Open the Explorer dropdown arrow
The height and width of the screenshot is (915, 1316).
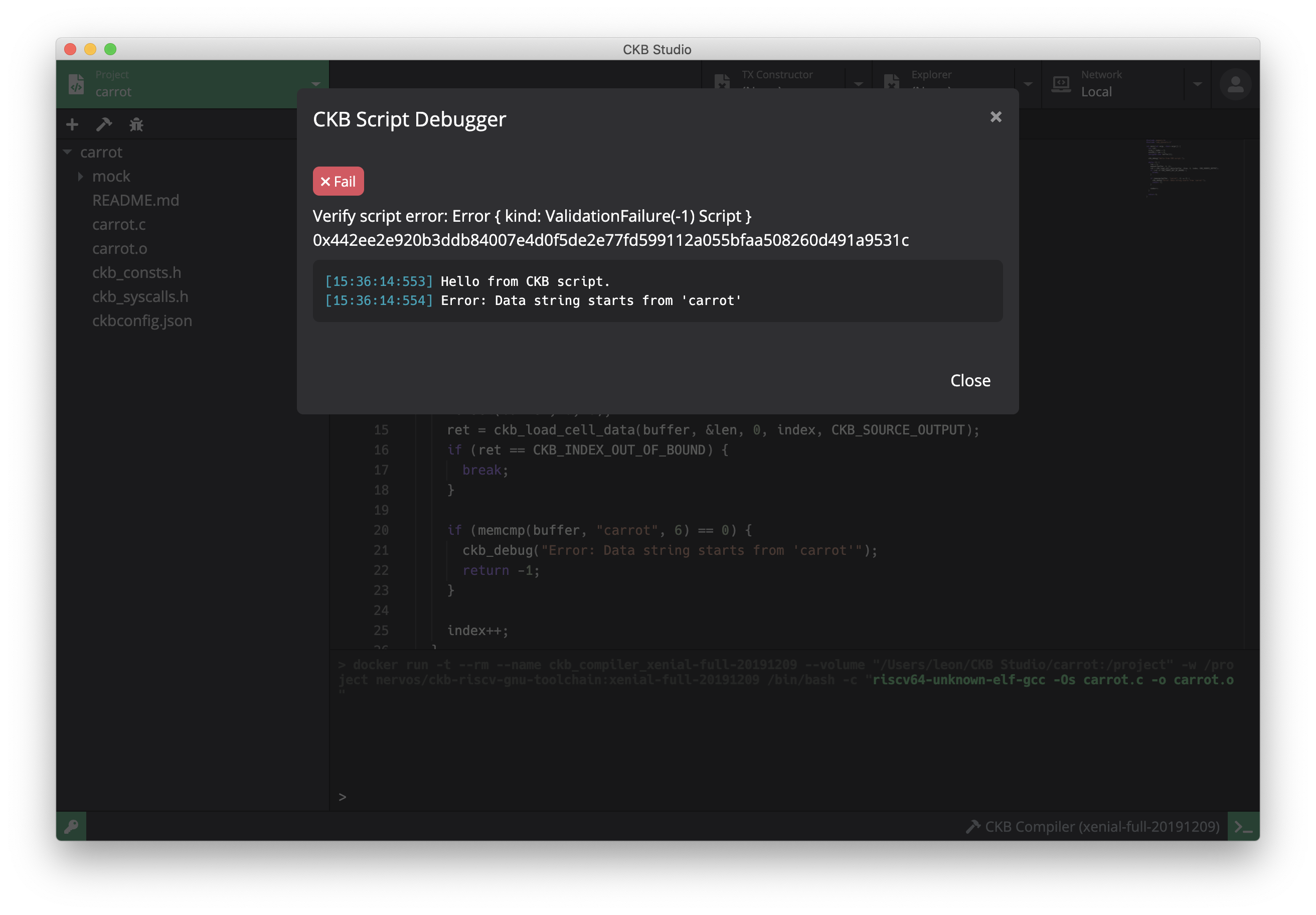[1028, 84]
